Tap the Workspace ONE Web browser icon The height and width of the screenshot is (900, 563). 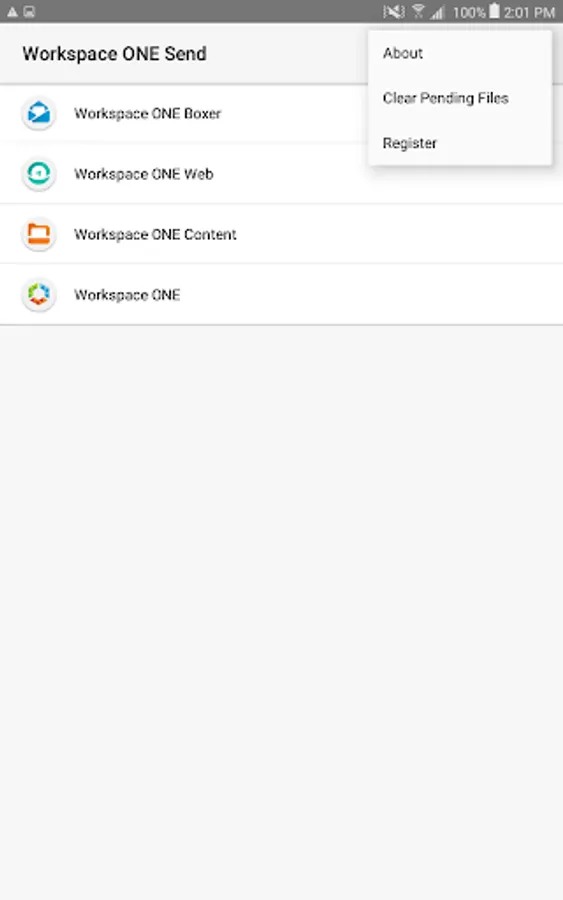pos(38,173)
